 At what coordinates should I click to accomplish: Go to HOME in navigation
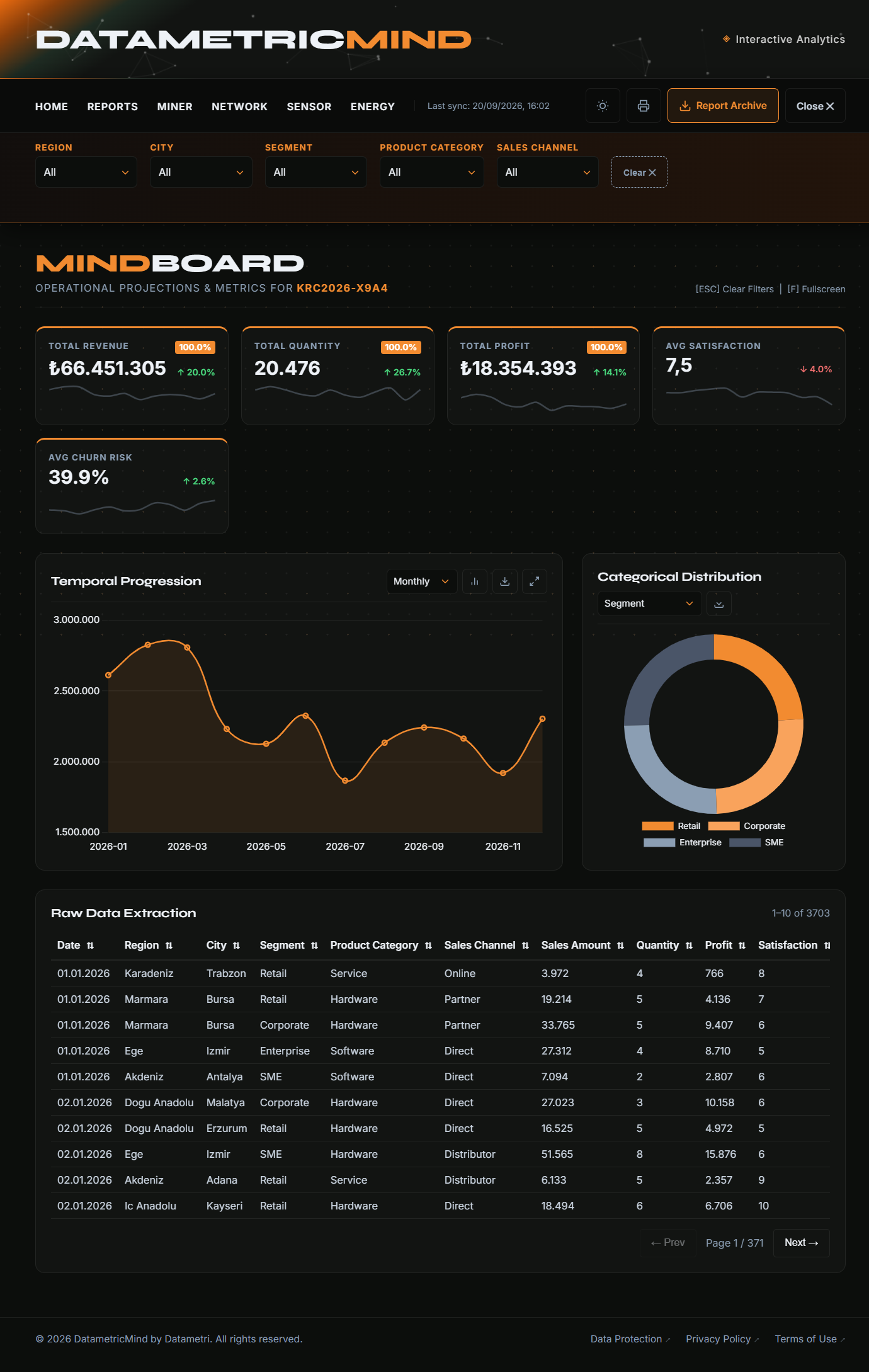click(x=52, y=106)
